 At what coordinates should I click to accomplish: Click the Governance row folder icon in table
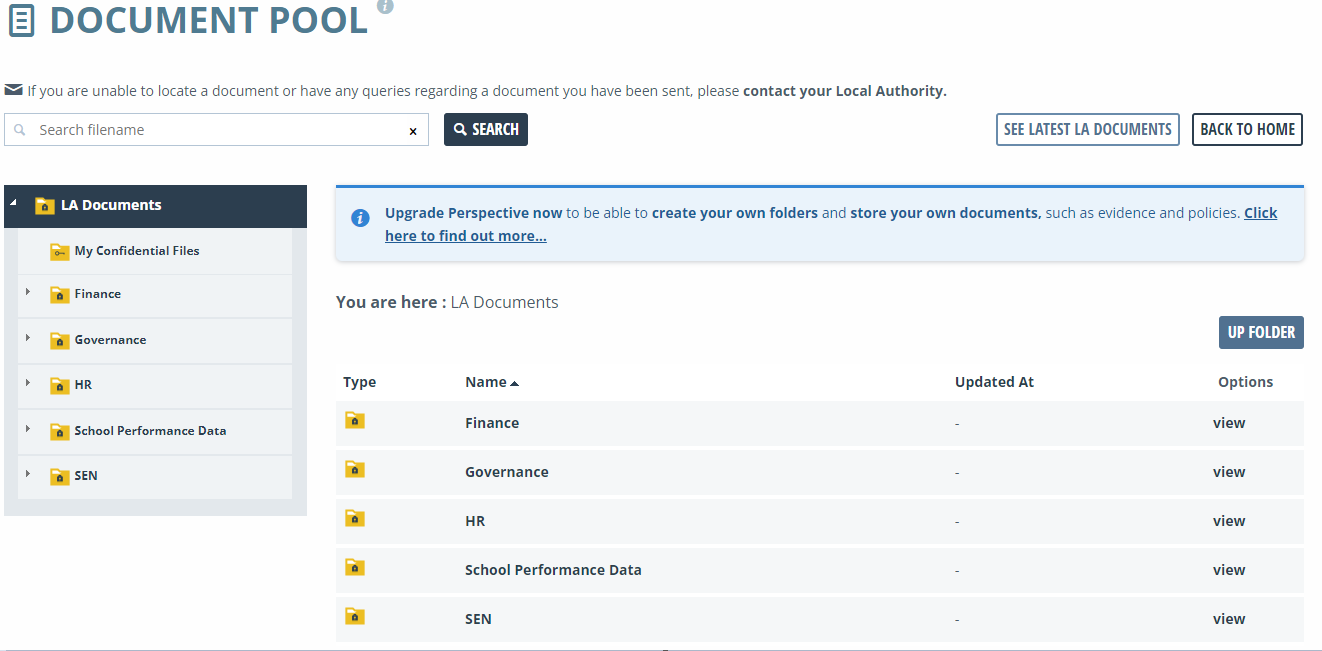click(355, 469)
